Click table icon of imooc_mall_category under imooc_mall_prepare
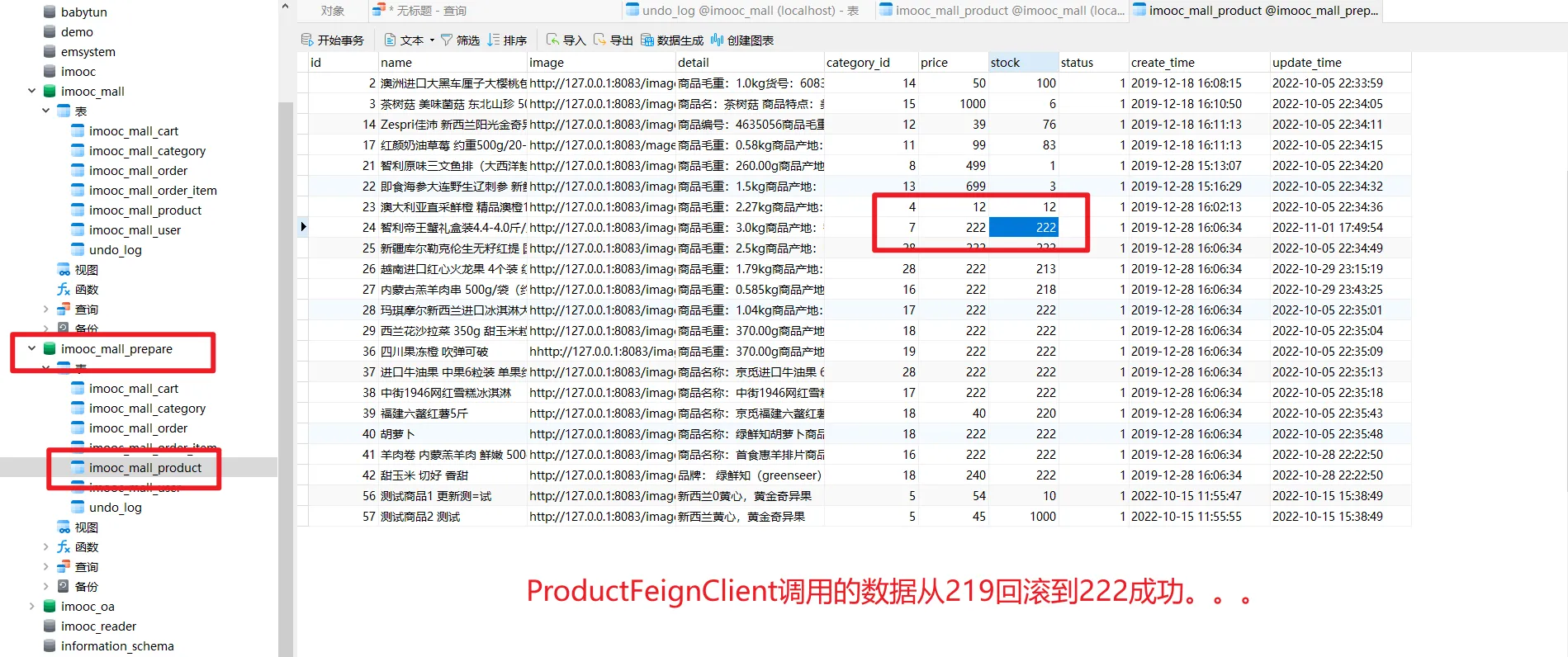 coord(78,408)
